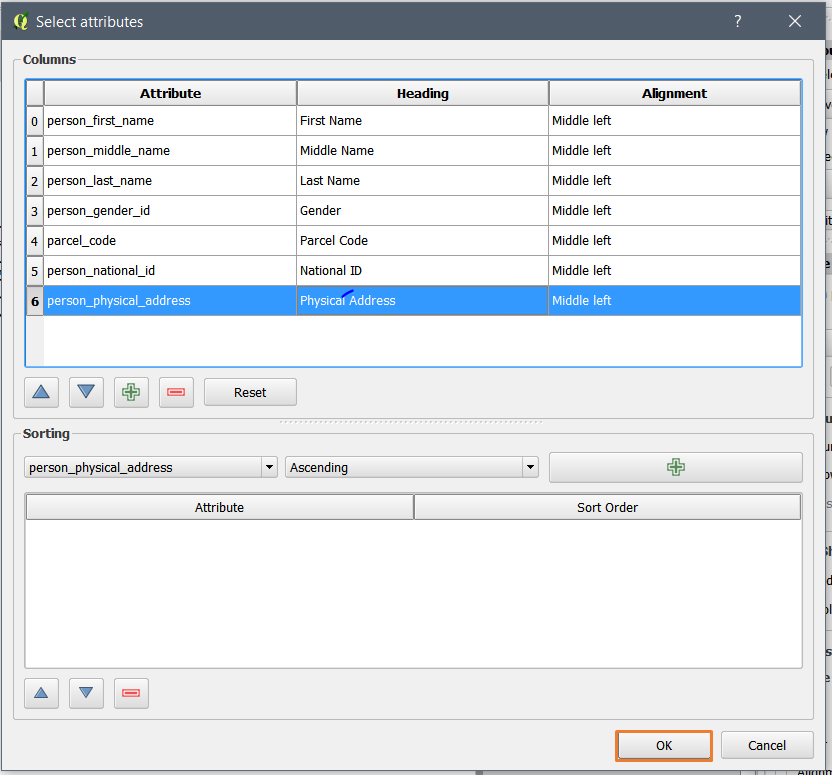Move sort rule up in Sorting section
Viewport: 832px width, 775px height.
coord(41,693)
